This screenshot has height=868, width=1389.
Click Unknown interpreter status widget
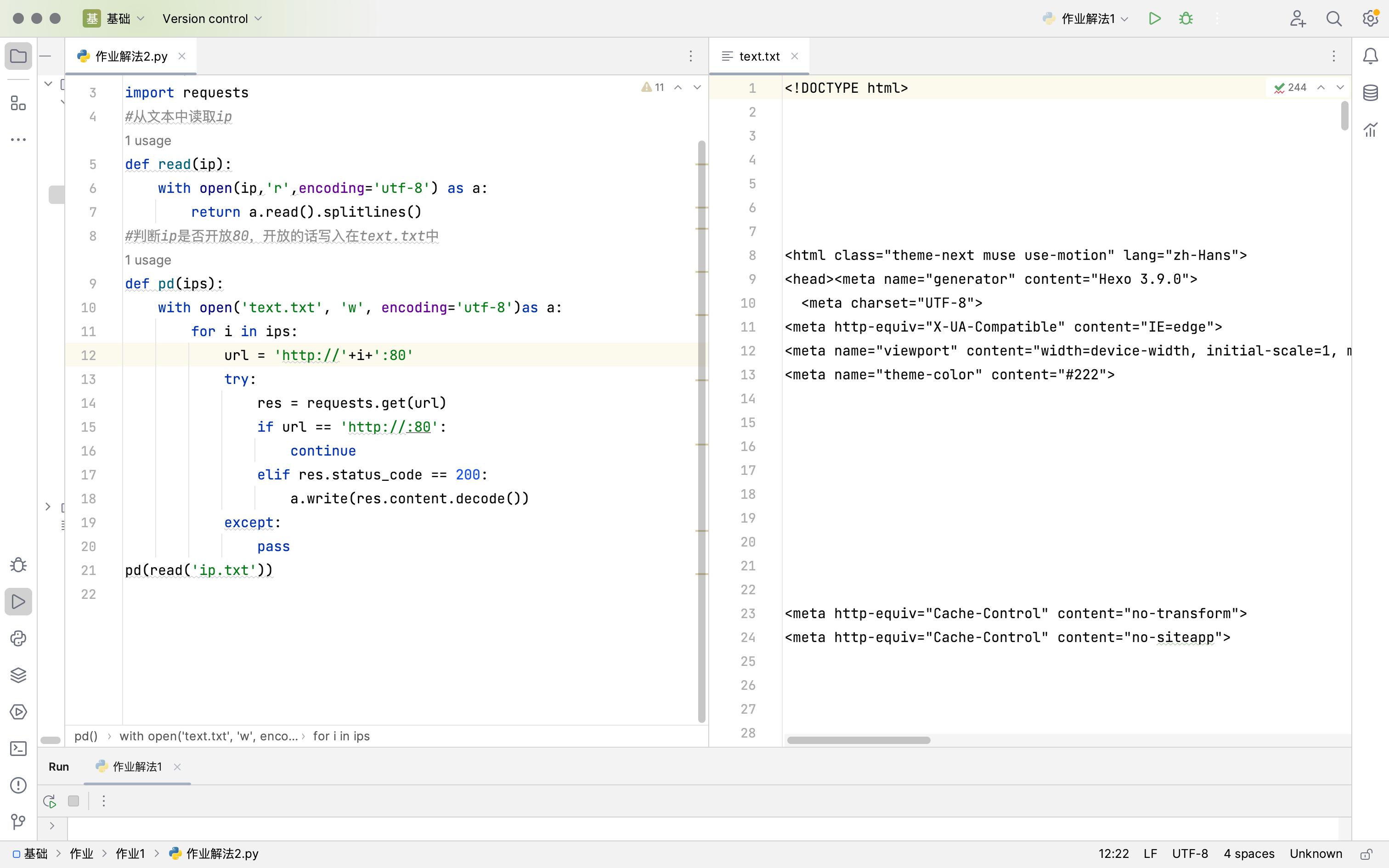pos(1316,854)
